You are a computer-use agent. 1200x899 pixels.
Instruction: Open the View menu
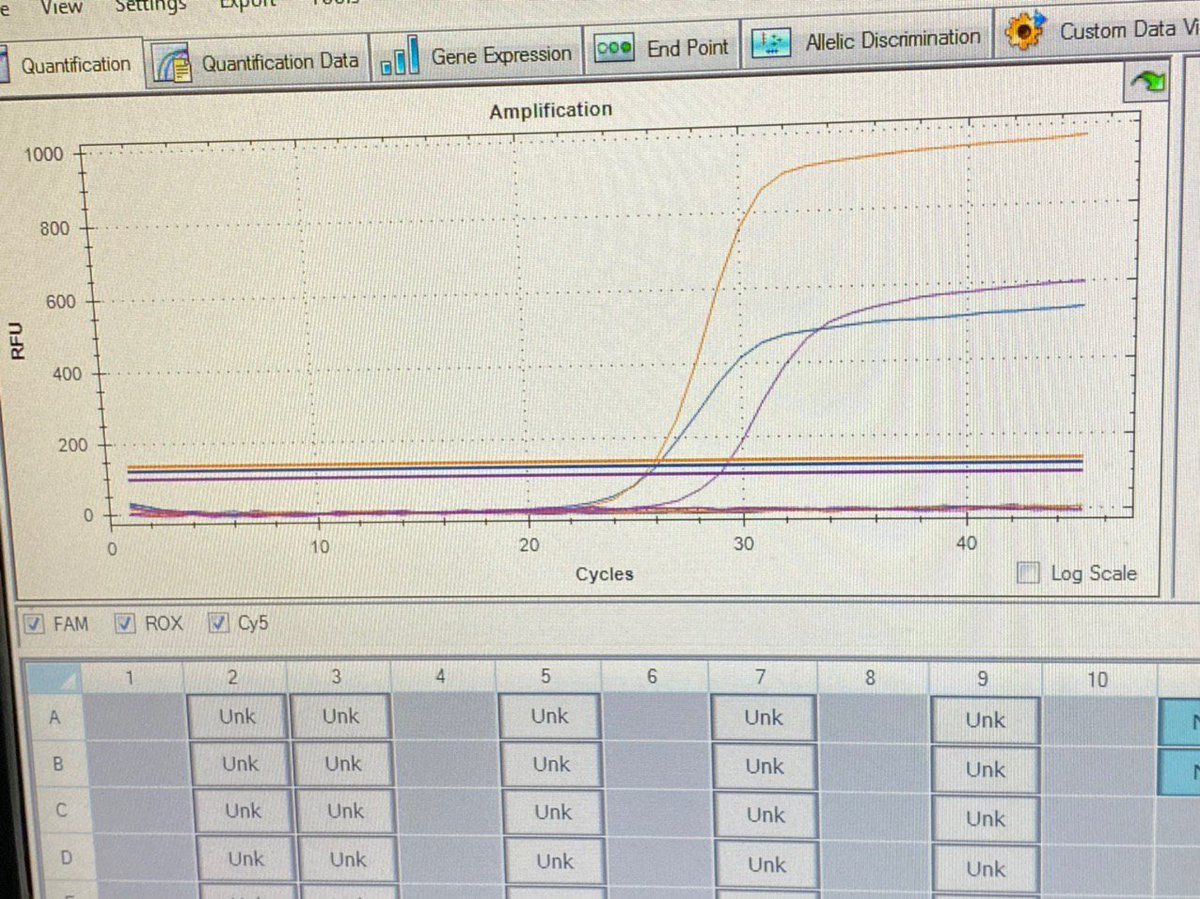pyautogui.click(x=62, y=6)
